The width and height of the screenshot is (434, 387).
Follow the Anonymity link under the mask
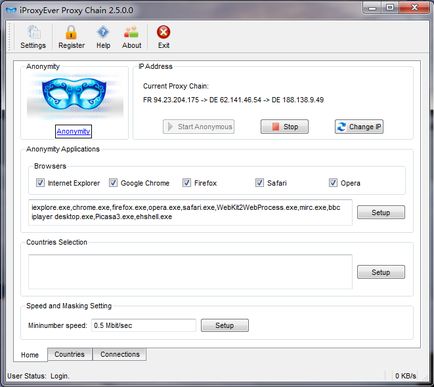pyautogui.click(x=73, y=131)
